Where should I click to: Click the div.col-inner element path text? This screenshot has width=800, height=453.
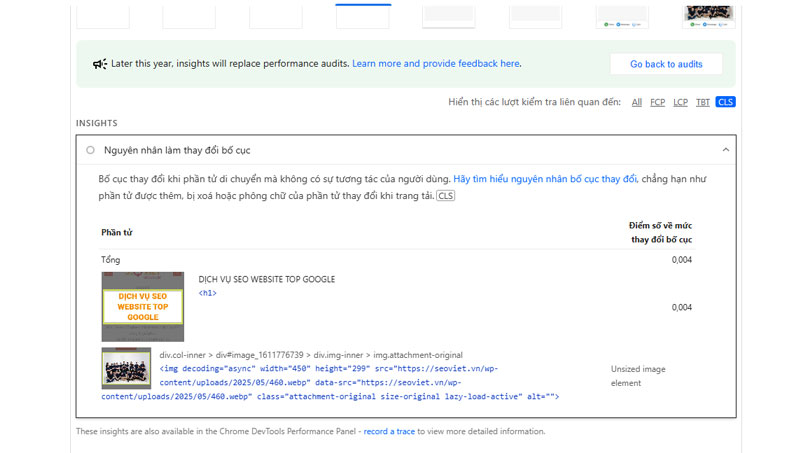311,355
